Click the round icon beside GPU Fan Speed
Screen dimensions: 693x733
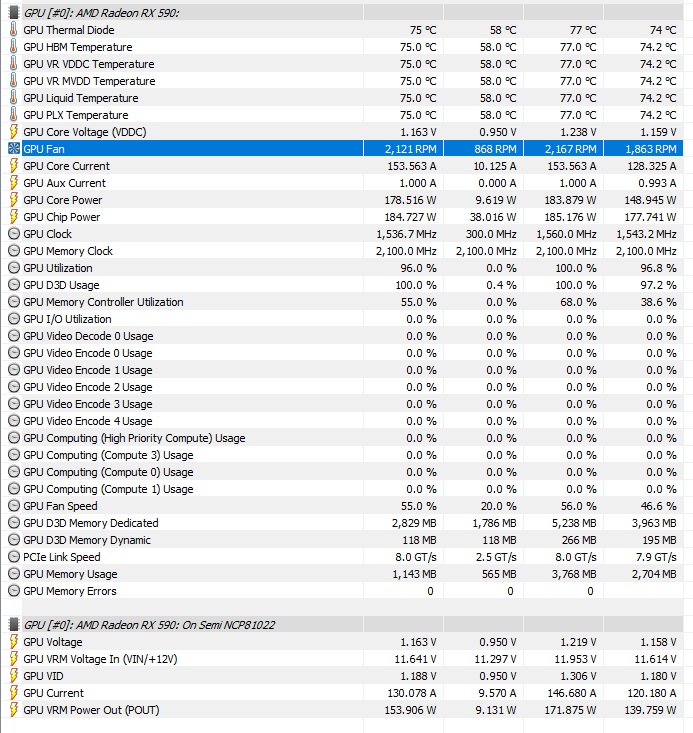14,506
